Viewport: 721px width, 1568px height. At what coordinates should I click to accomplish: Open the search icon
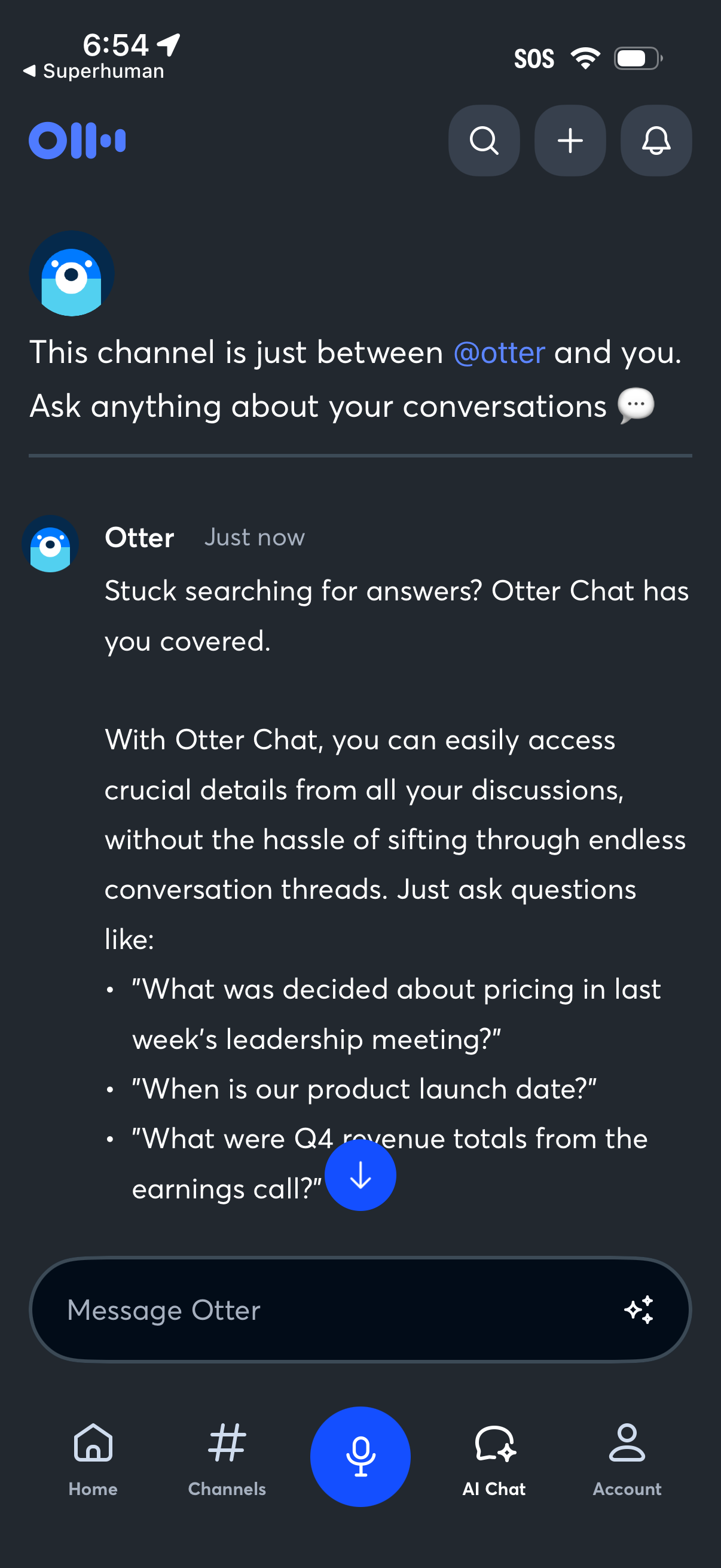484,141
